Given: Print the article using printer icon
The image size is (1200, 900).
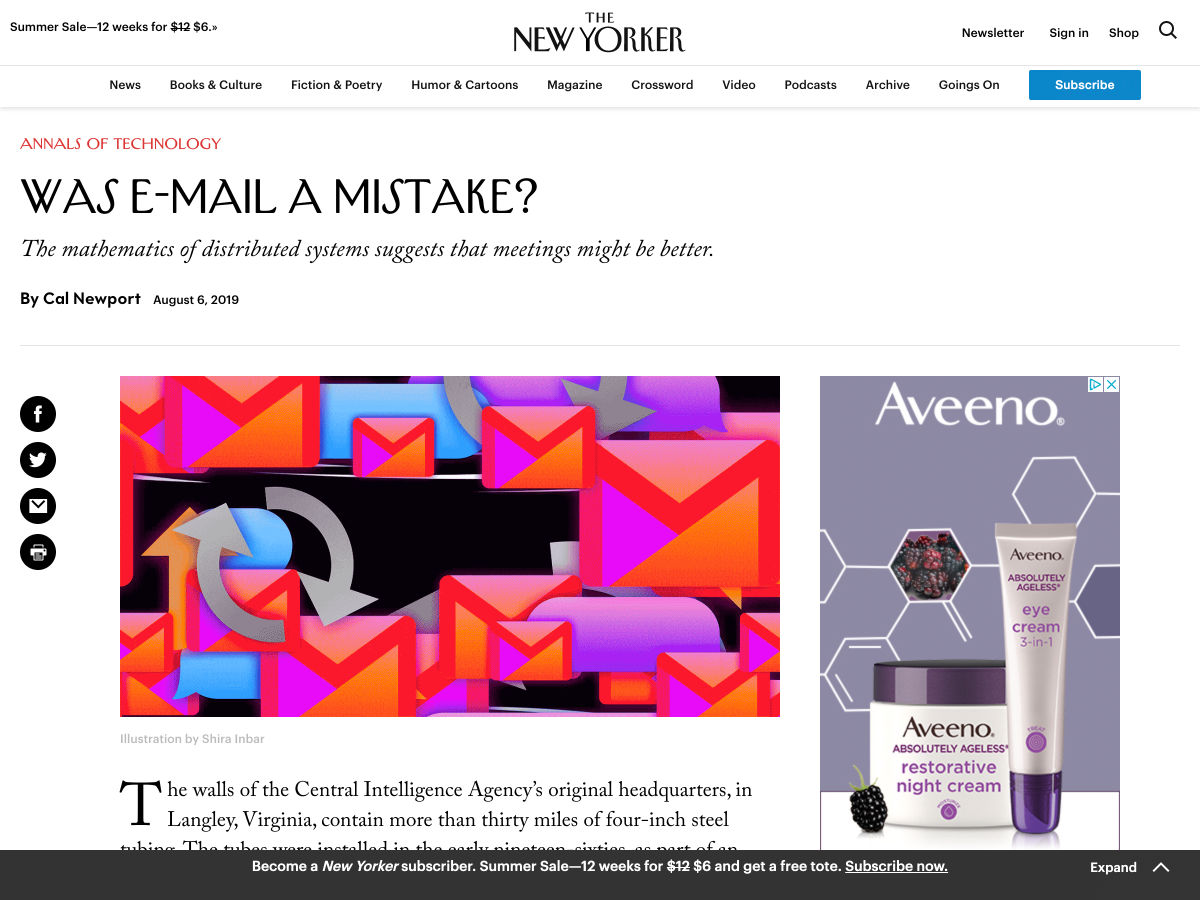Looking at the screenshot, I should (38, 552).
